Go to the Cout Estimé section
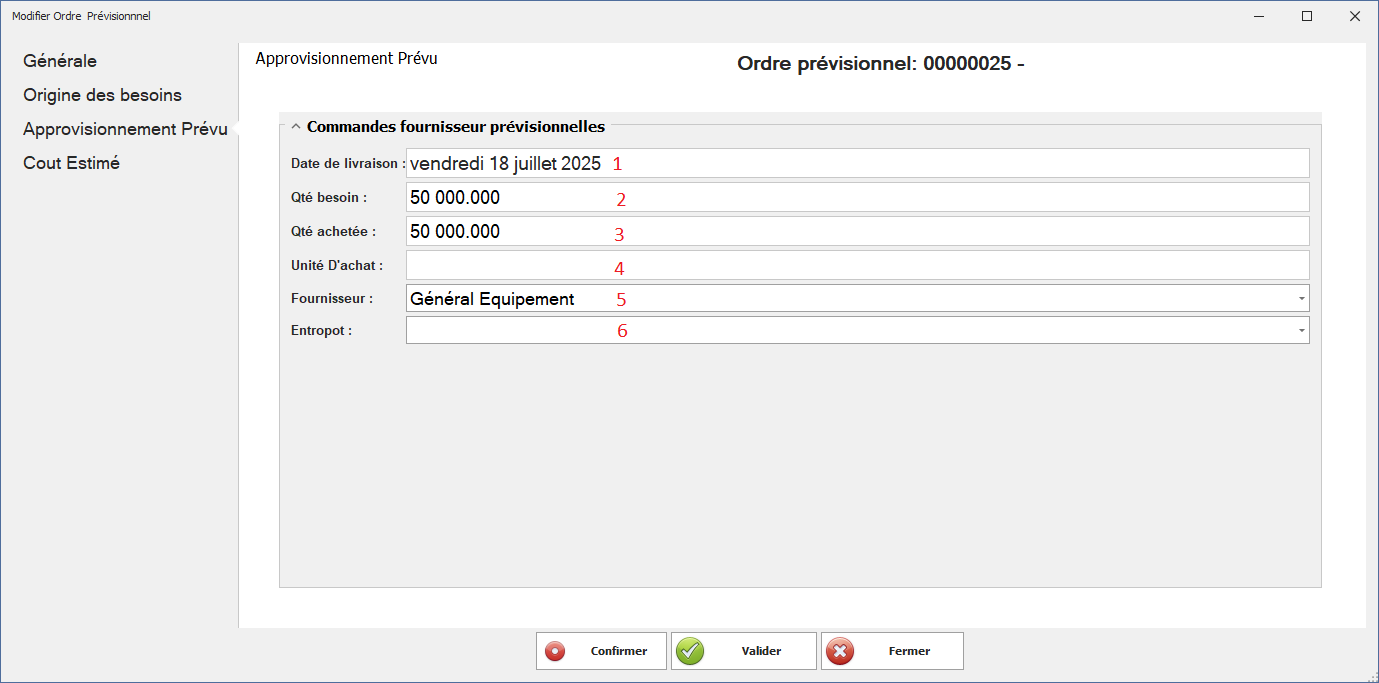Viewport: 1379px width, 683px height. tap(71, 163)
